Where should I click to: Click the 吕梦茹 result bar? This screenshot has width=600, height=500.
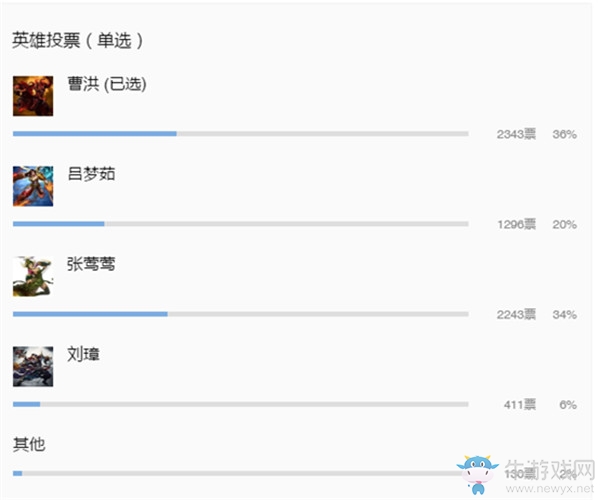click(x=240, y=223)
